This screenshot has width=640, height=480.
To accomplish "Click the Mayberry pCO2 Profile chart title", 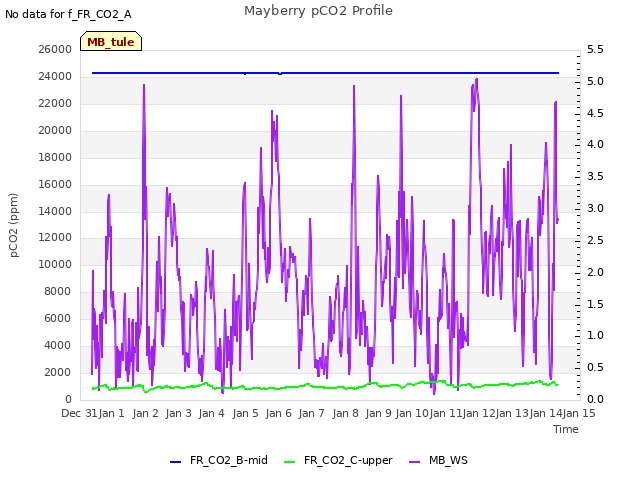I will coord(318,11).
